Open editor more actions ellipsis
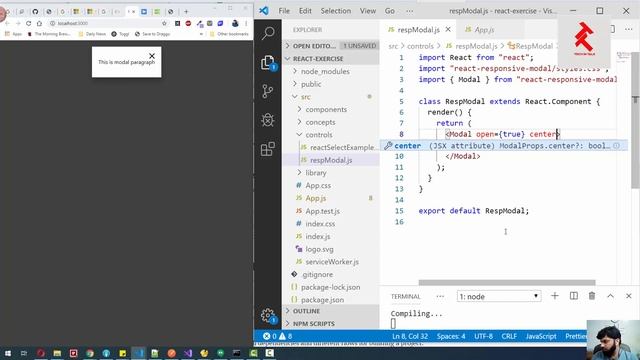 coord(629,29)
